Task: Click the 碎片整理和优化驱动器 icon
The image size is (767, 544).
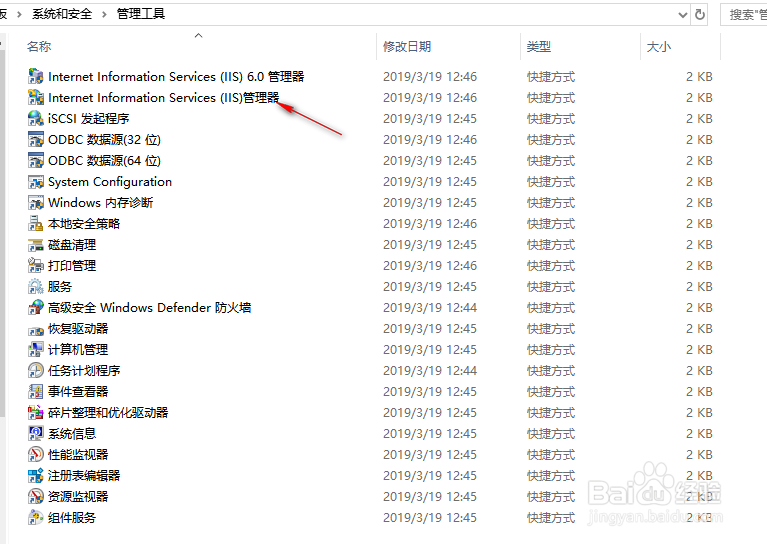Action: point(36,413)
